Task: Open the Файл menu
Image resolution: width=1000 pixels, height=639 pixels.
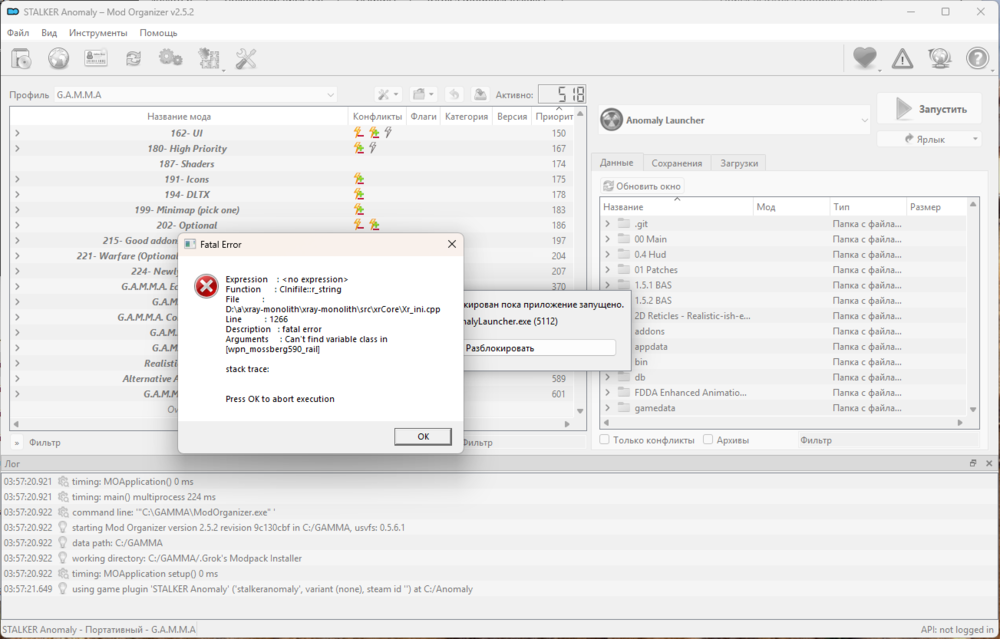Action: pos(18,33)
